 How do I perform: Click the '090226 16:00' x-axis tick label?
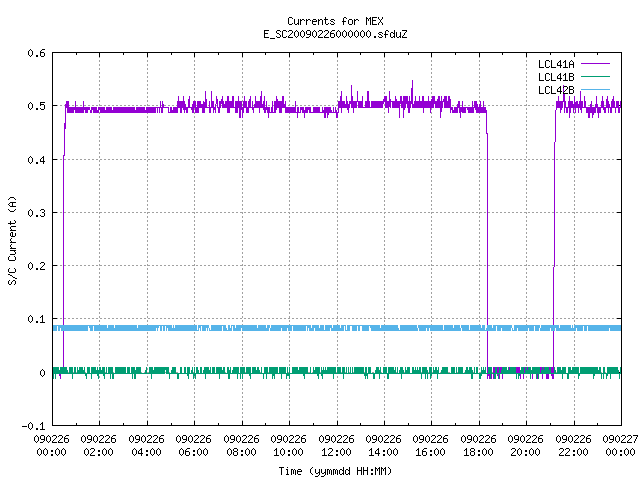coord(430,446)
